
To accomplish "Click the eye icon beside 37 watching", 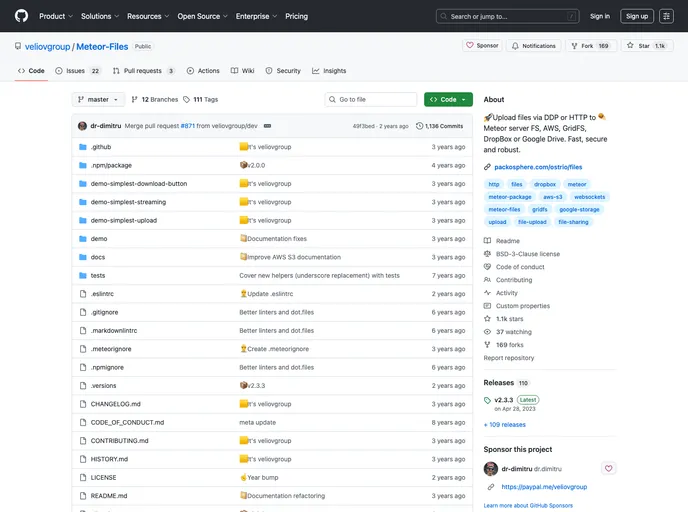I will point(487,332).
